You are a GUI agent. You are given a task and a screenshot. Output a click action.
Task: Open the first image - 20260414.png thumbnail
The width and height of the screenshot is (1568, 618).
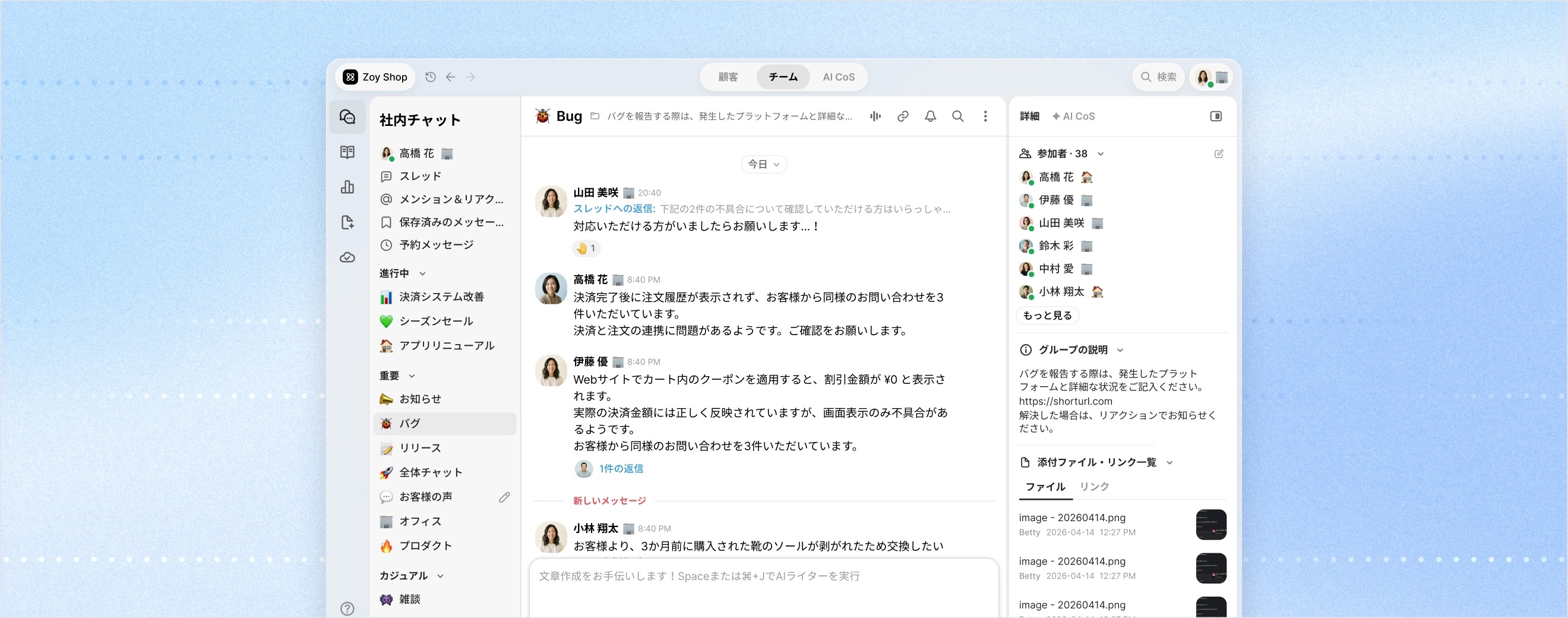click(1210, 524)
